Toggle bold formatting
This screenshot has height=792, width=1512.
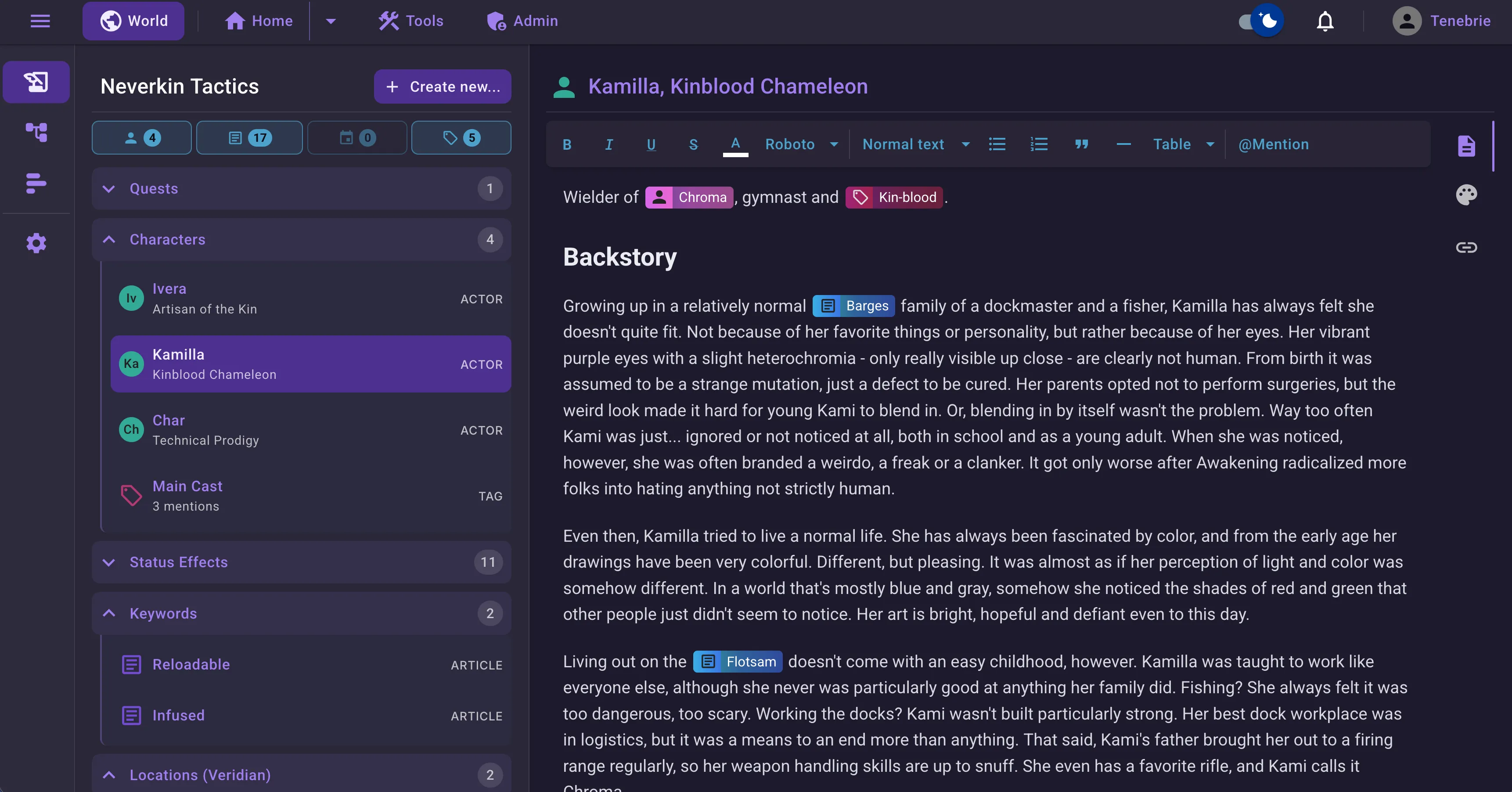567,144
